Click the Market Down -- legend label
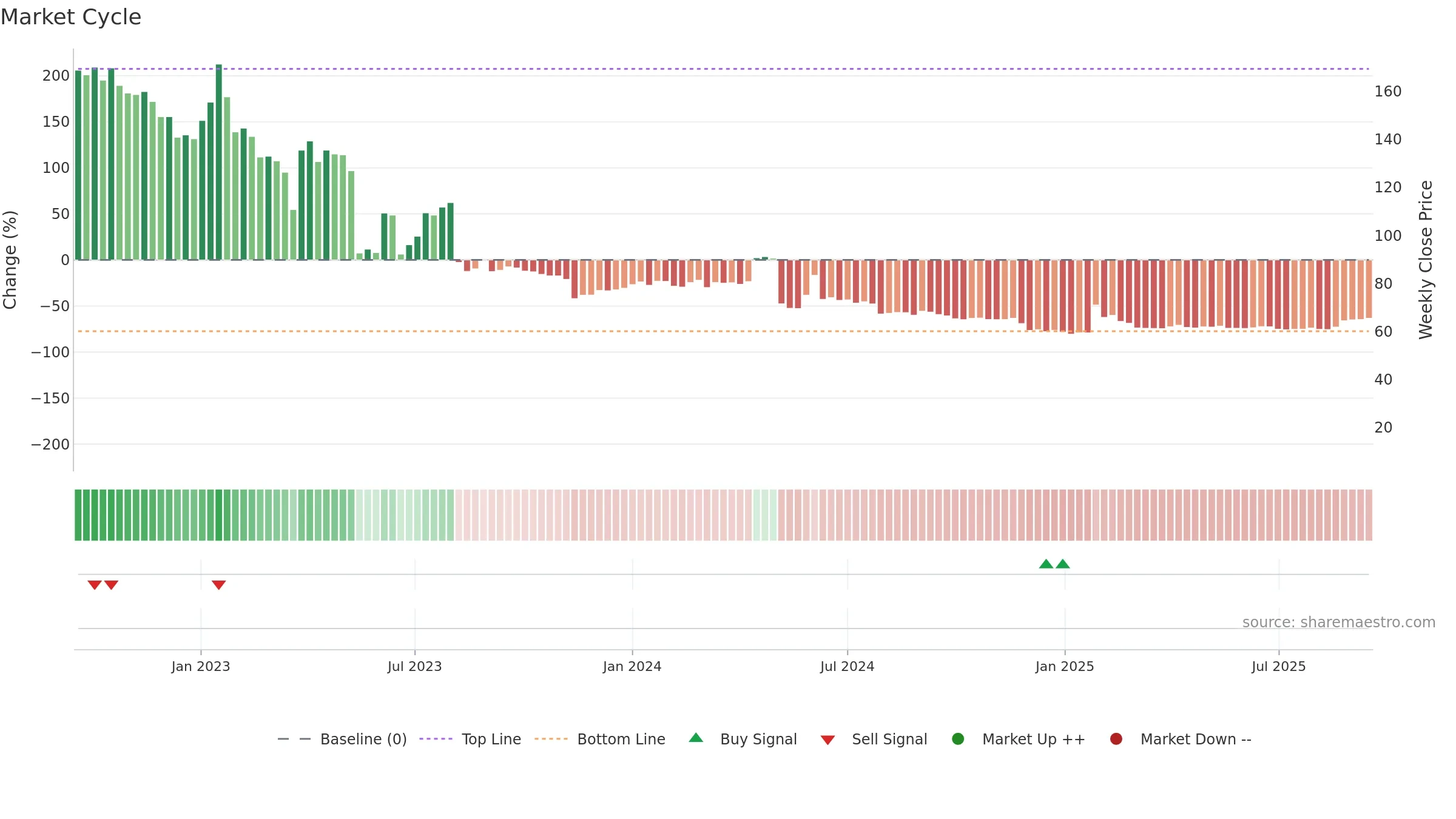Screen dimensions: 1456x819 point(1196,739)
